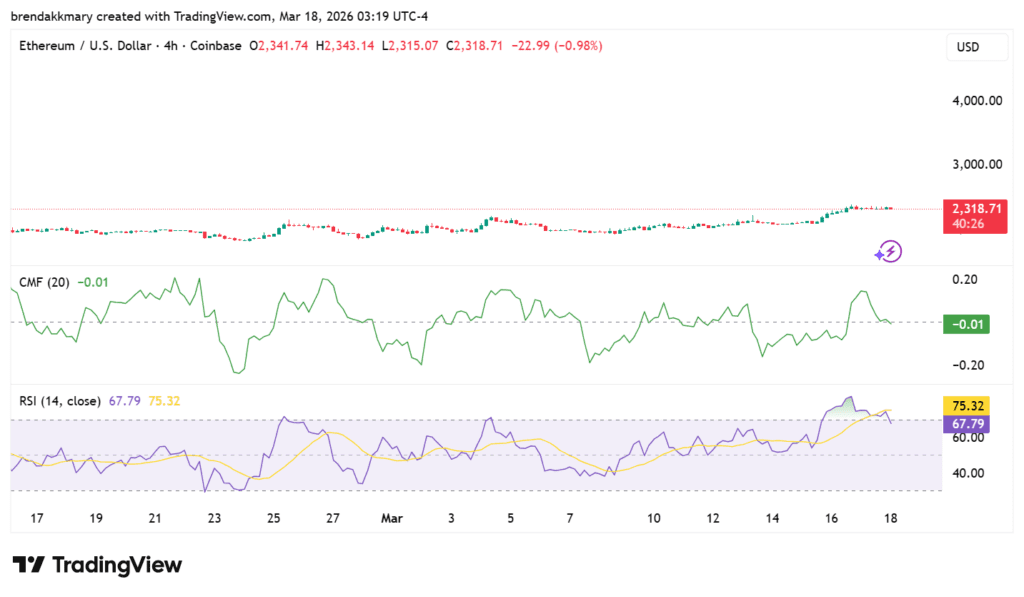The width and height of the screenshot is (1024, 597).
Task: Open the USD currency selector
Action: (x=968, y=47)
